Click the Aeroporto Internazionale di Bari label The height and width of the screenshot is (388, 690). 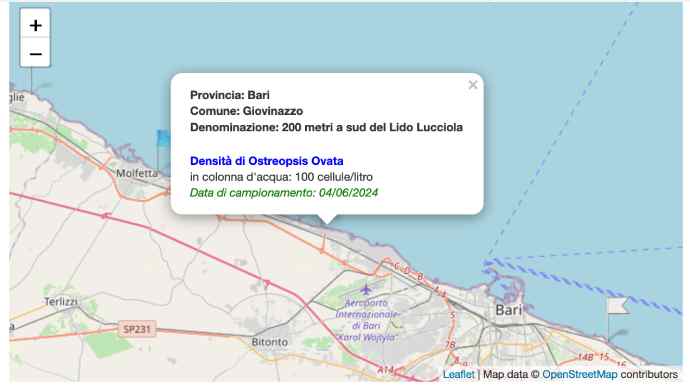(367, 320)
